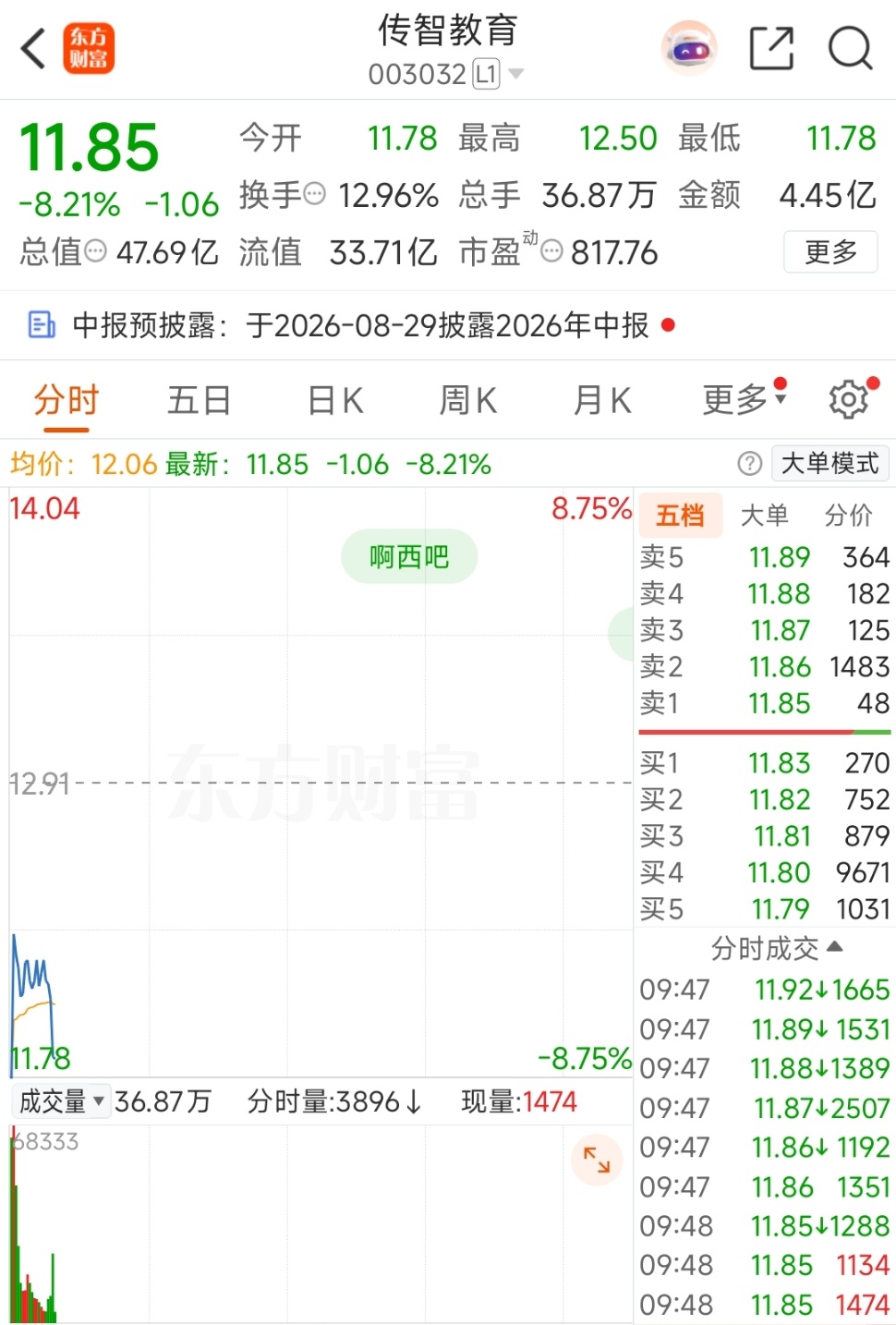
Task: Expand the chart to fullscreen icon
Action: 597,1160
